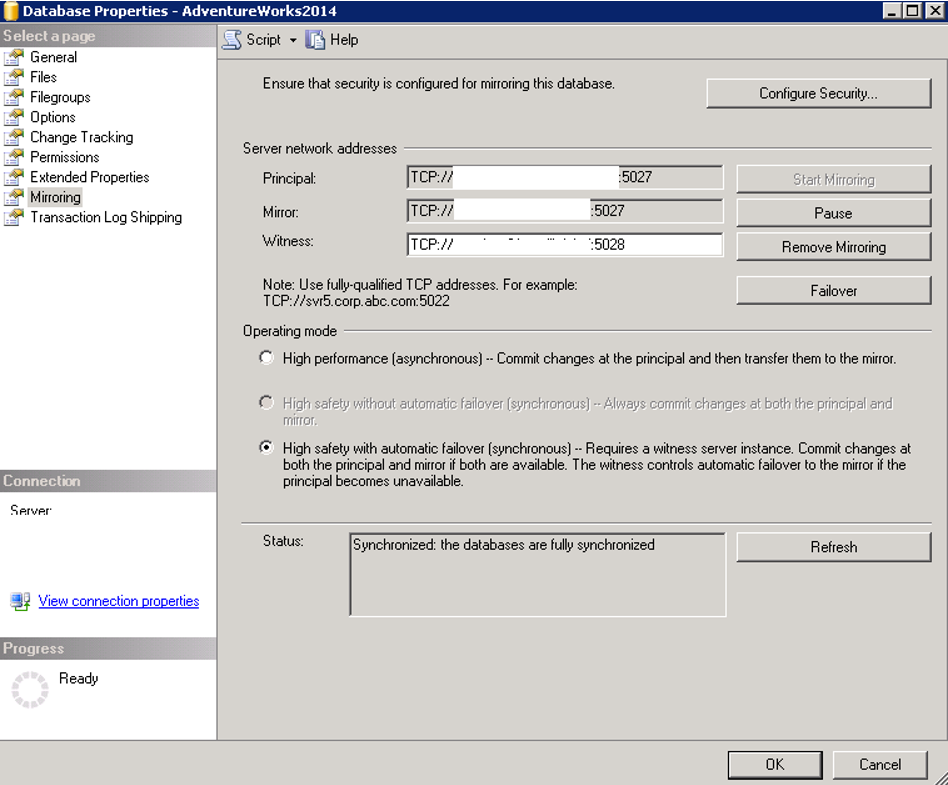This screenshot has width=948, height=785.
Task: Click the example address TCP://svr5.corp.abc.com:5022
Action: [x=356, y=301]
